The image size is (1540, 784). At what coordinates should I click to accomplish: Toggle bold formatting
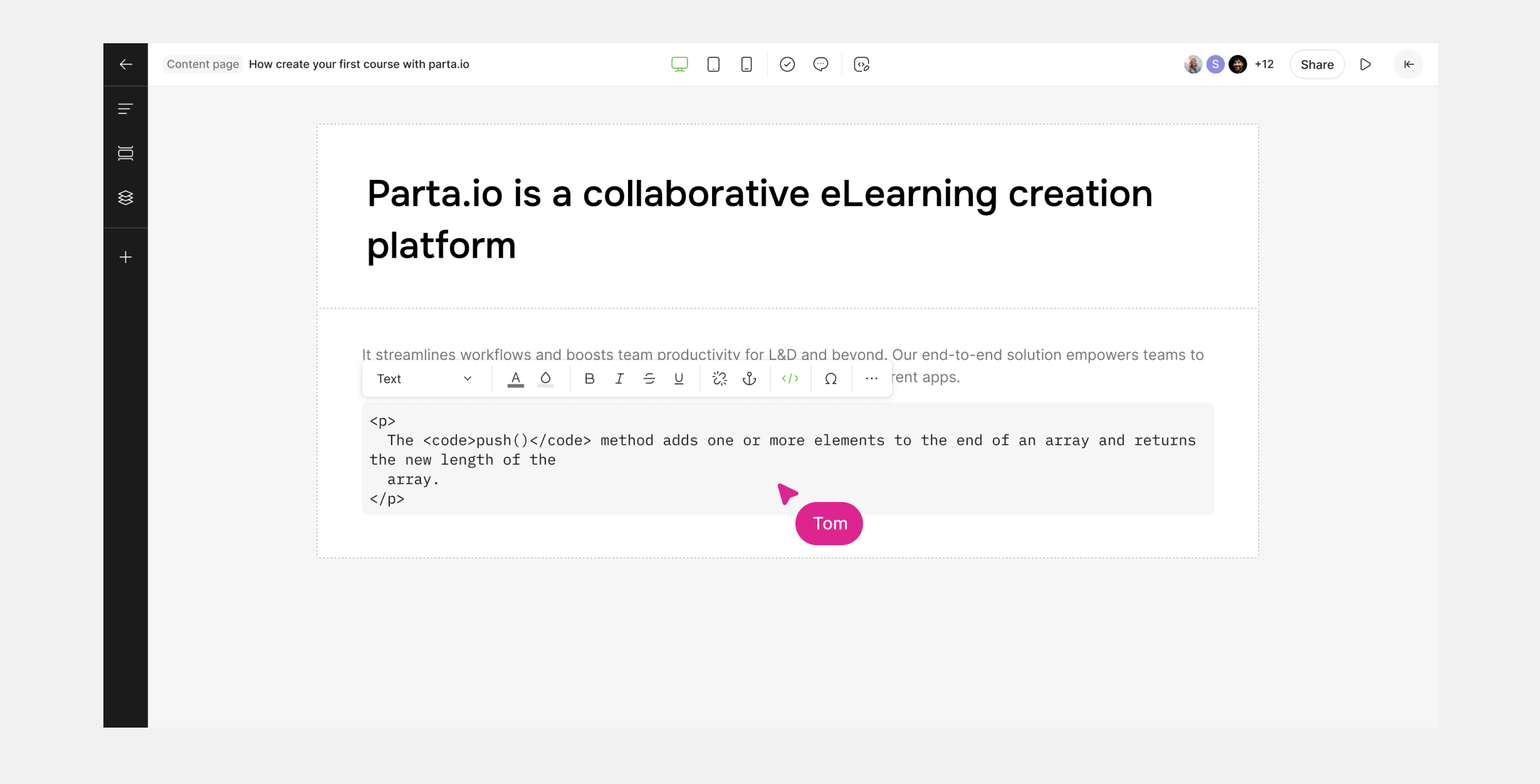pos(589,379)
